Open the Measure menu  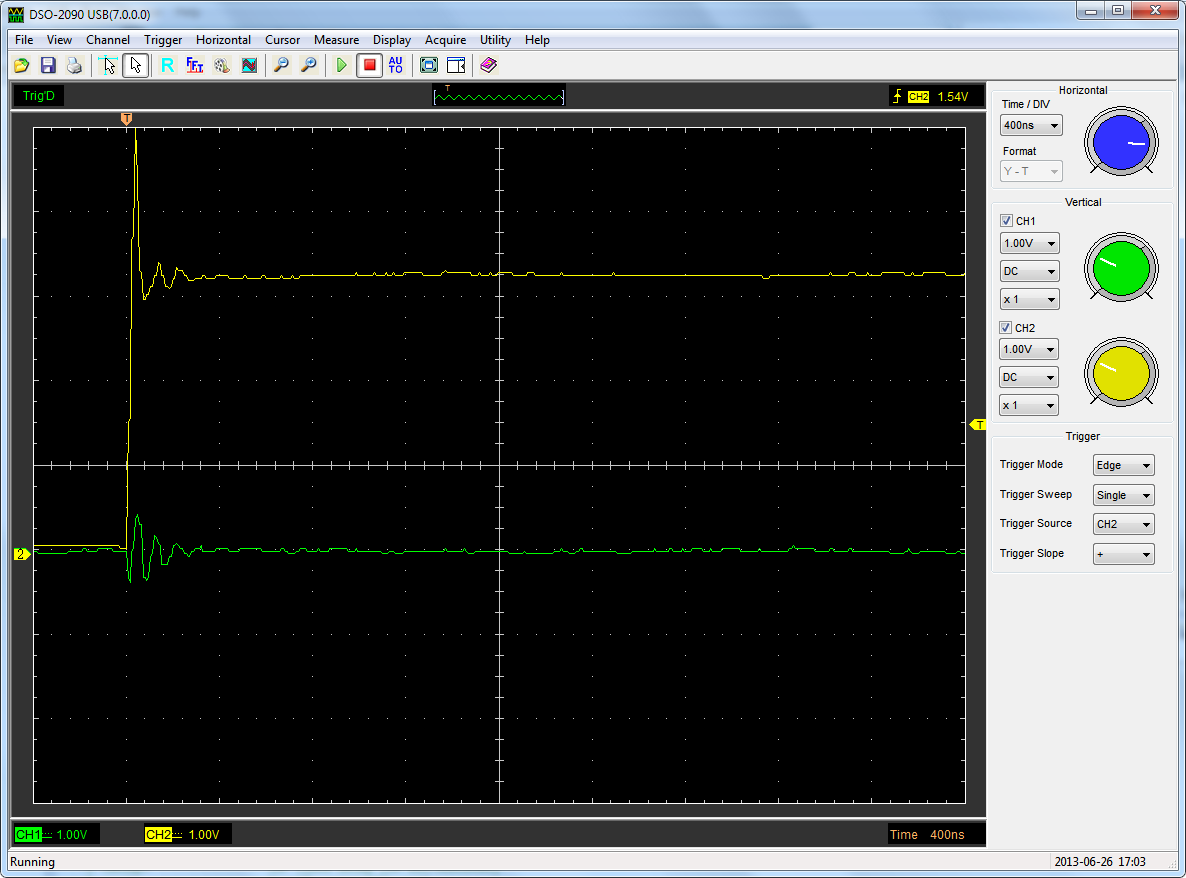coord(337,40)
